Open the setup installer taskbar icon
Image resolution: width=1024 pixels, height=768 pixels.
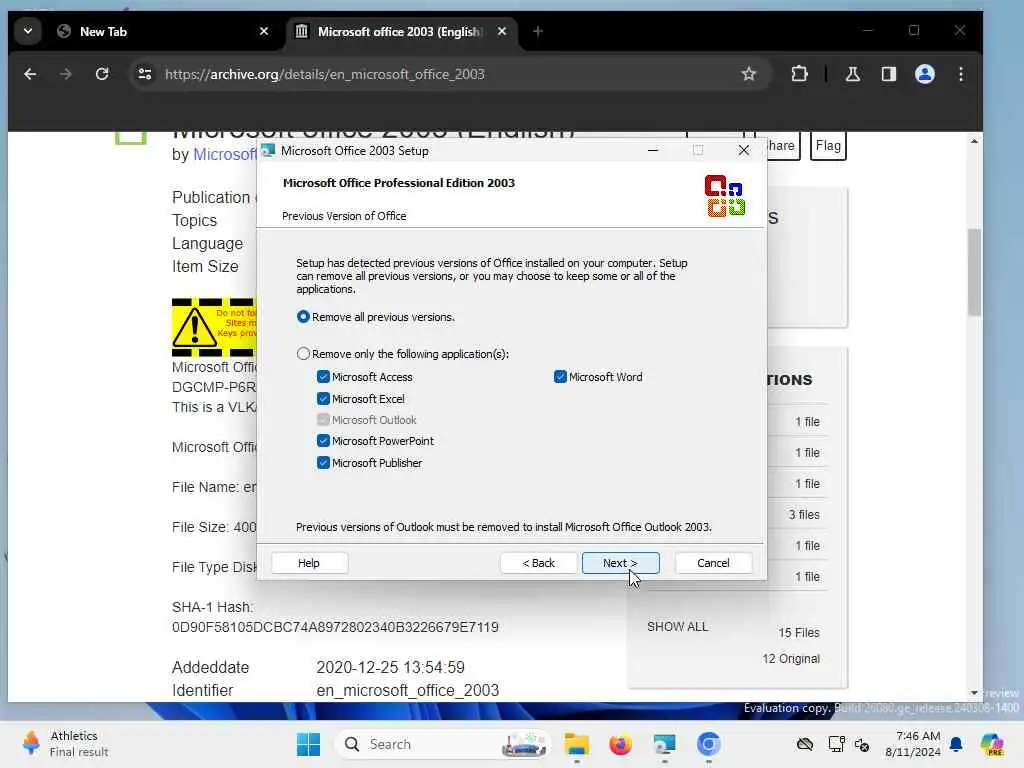pos(664,744)
